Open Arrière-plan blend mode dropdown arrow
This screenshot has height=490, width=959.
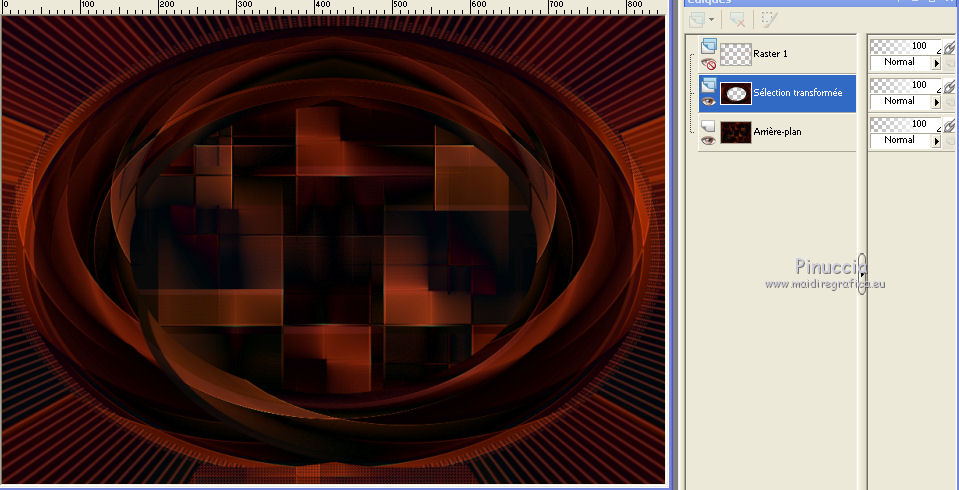click(936, 141)
